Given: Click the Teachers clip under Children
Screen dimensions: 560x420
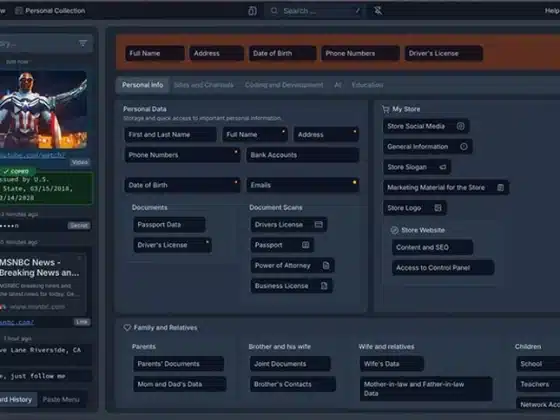Looking at the screenshot, I should tap(538, 384).
